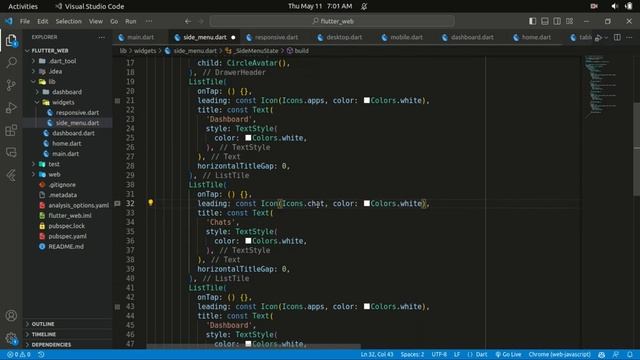The image size is (640, 360).
Task: Click the lightbulb code action on line 32
Action: (x=151, y=202)
